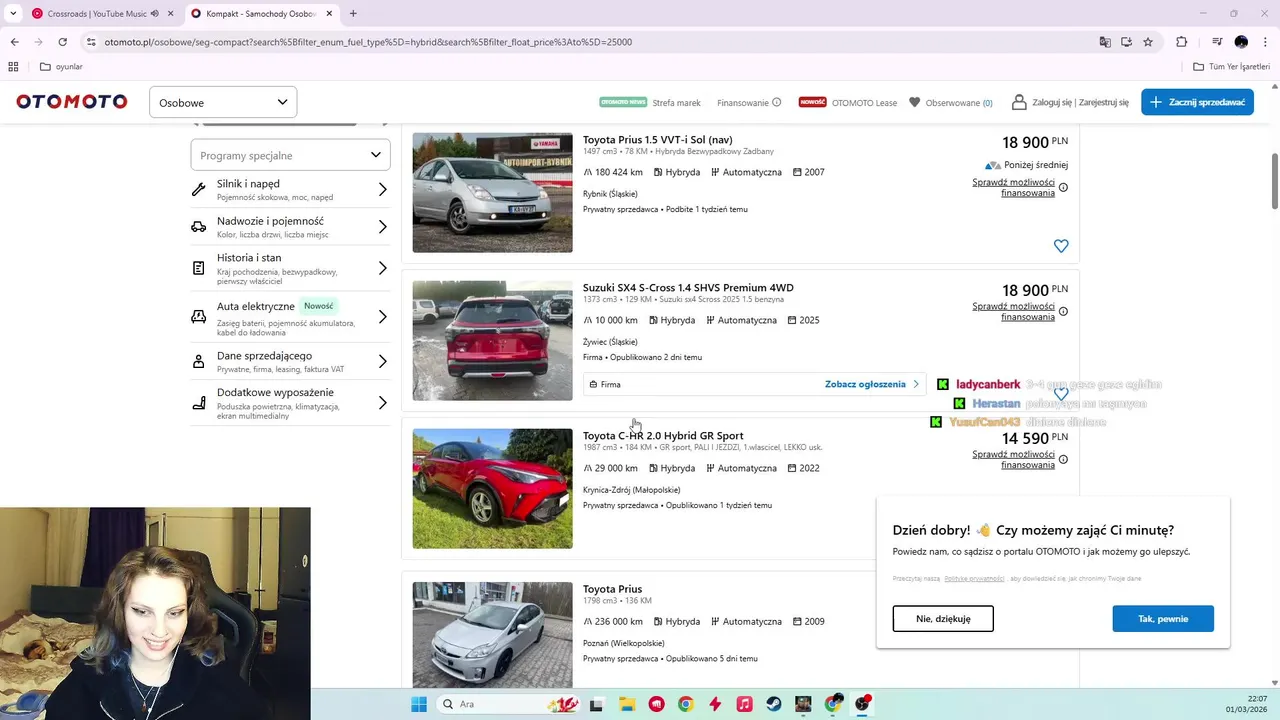Click the page vertical scrollbar thumb
This screenshot has width=1280, height=720.
pyautogui.click(x=1274, y=181)
